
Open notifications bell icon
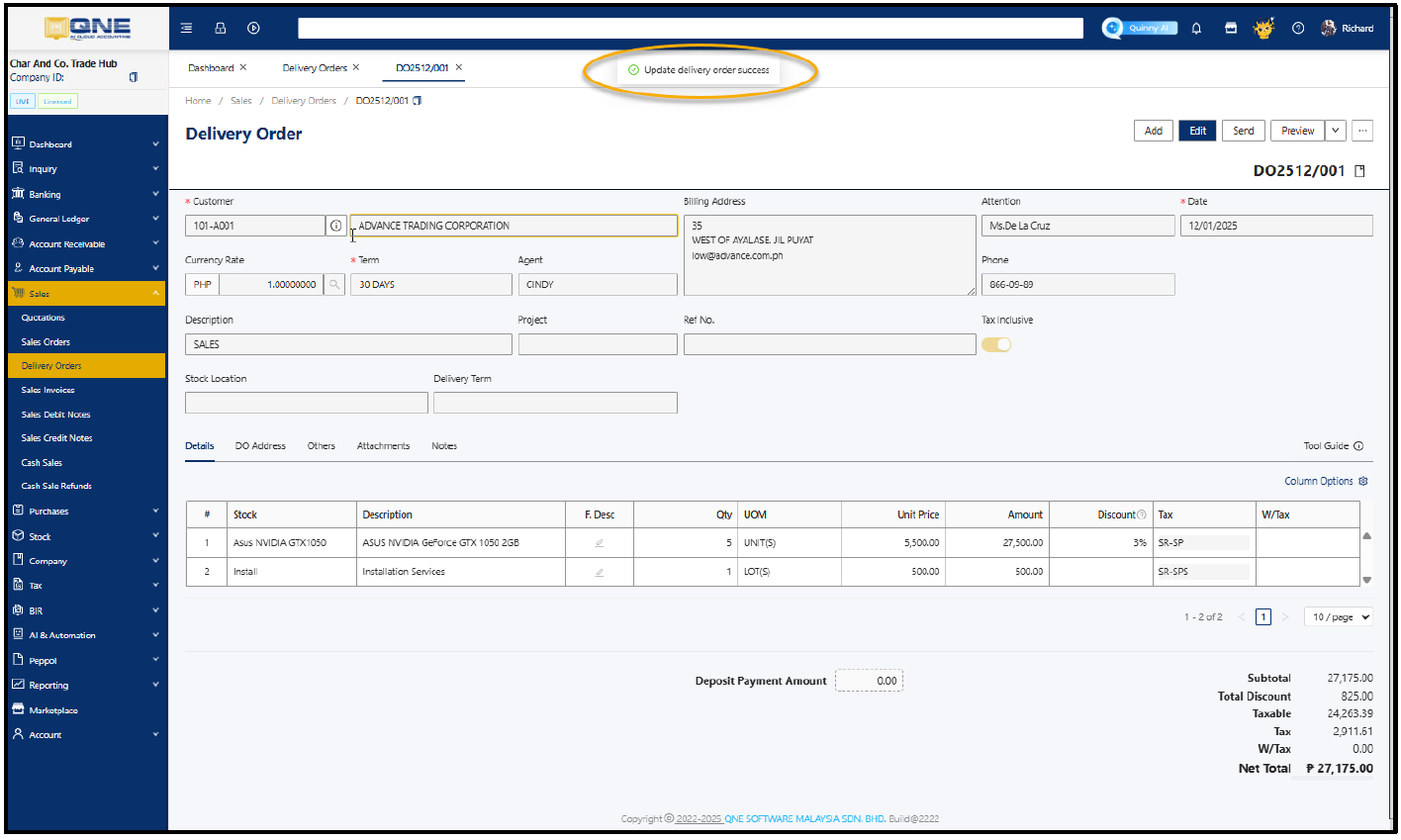[x=1196, y=28]
